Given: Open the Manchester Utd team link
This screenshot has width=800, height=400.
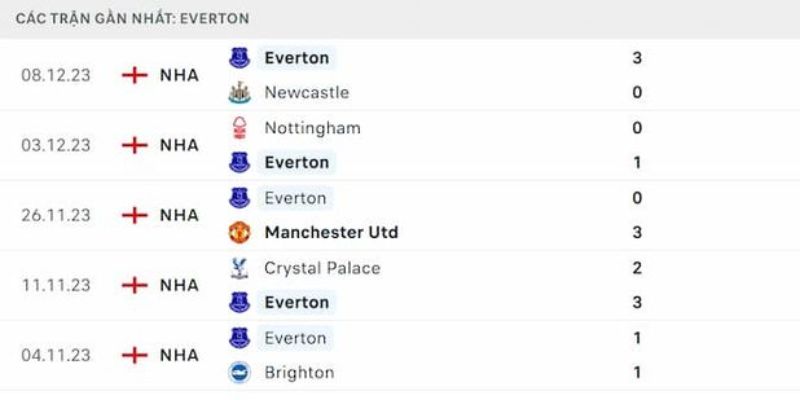Looking at the screenshot, I should (x=331, y=233).
